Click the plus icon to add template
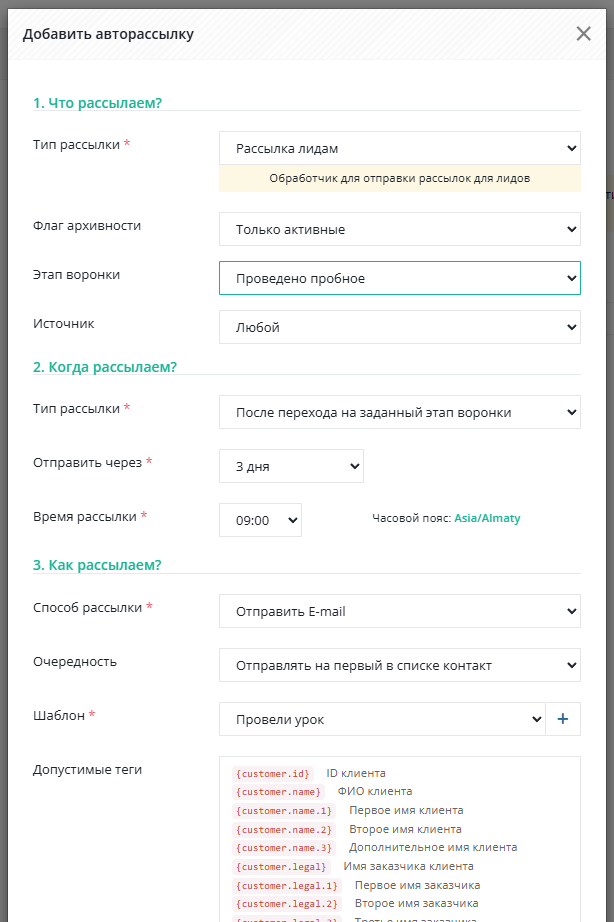The height and width of the screenshot is (922, 614). 562,719
